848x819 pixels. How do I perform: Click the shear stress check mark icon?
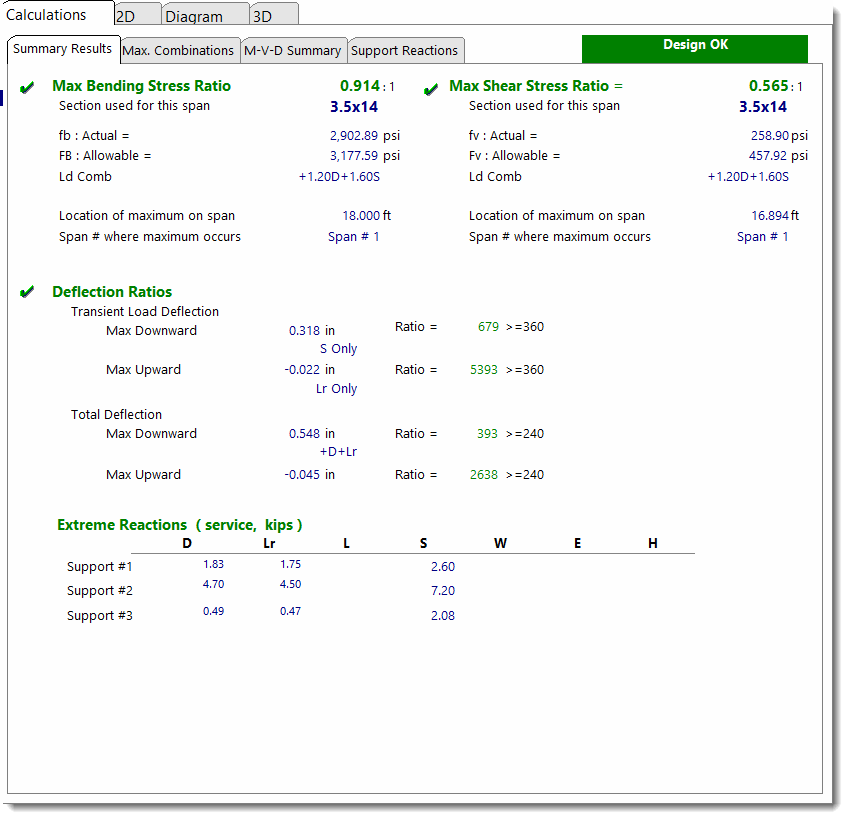[x=431, y=87]
